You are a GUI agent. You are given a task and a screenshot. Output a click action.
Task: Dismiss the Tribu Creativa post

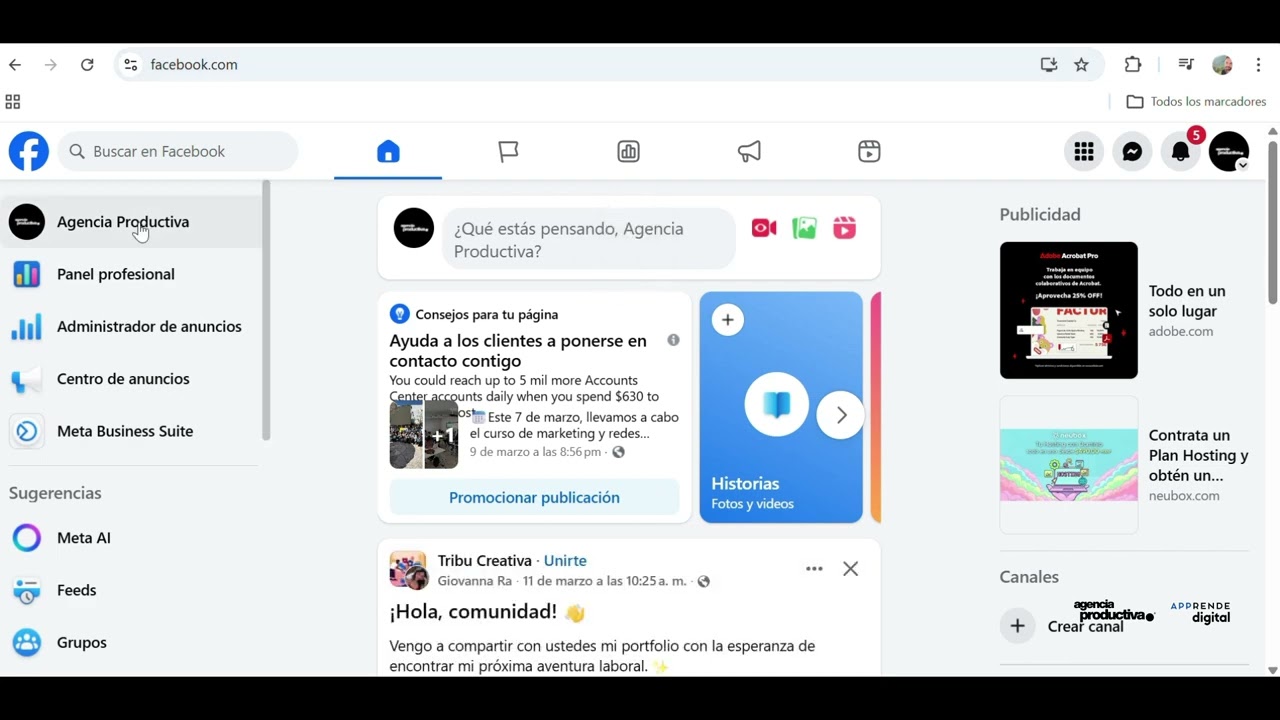(850, 569)
